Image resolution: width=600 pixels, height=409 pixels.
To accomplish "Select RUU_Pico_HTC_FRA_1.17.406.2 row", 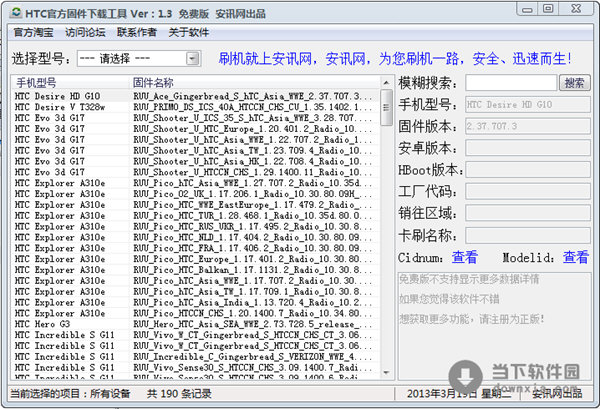I will point(195,248).
